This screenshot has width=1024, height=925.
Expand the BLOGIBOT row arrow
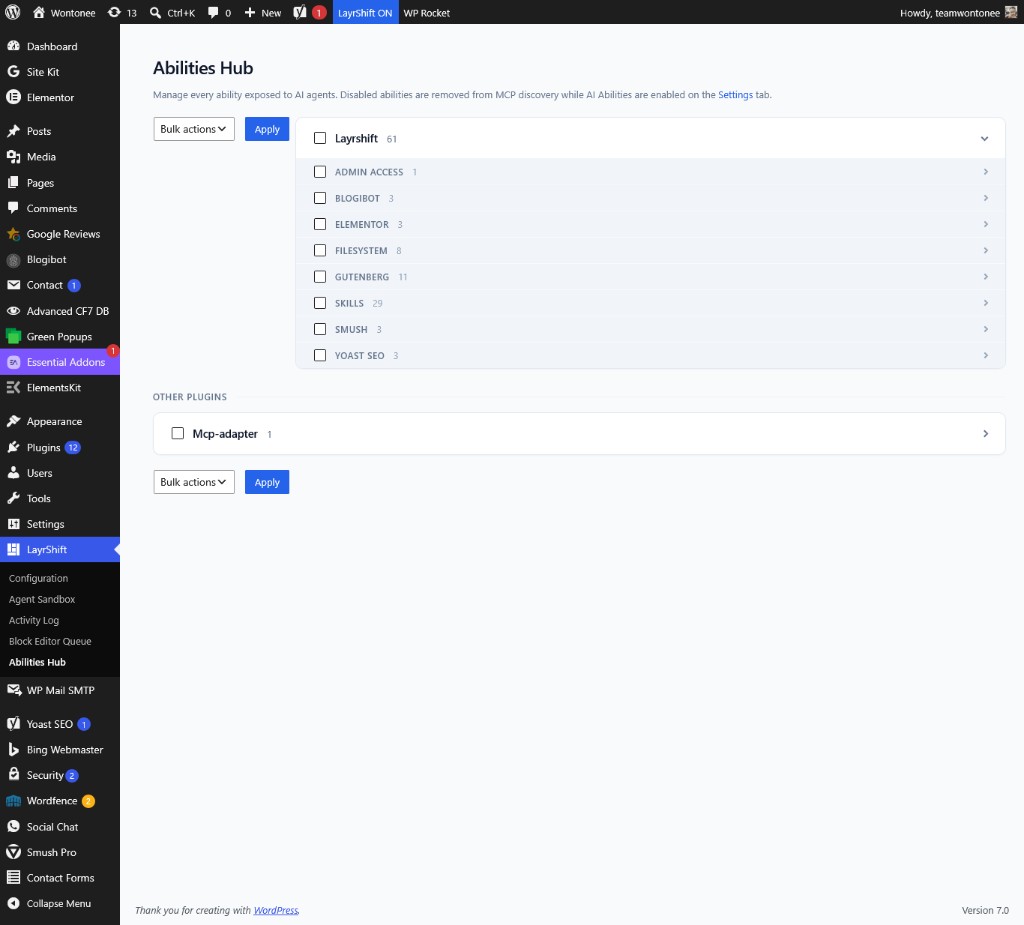tap(985, 198)
